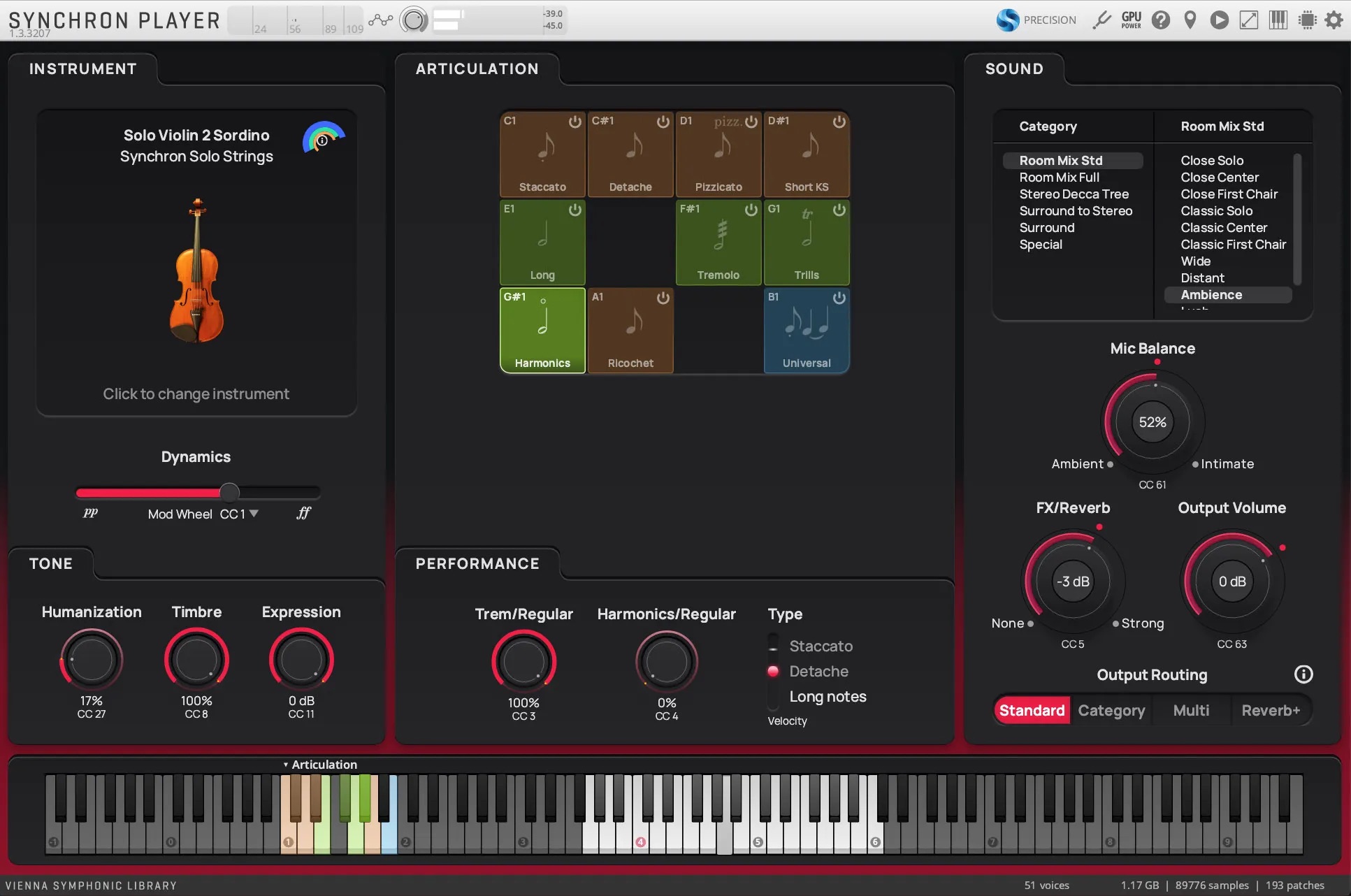The height and width of the screenshot is (896, 1351).
Task: Switch to the Articulation tab
Action: click(x=477, y=68)
